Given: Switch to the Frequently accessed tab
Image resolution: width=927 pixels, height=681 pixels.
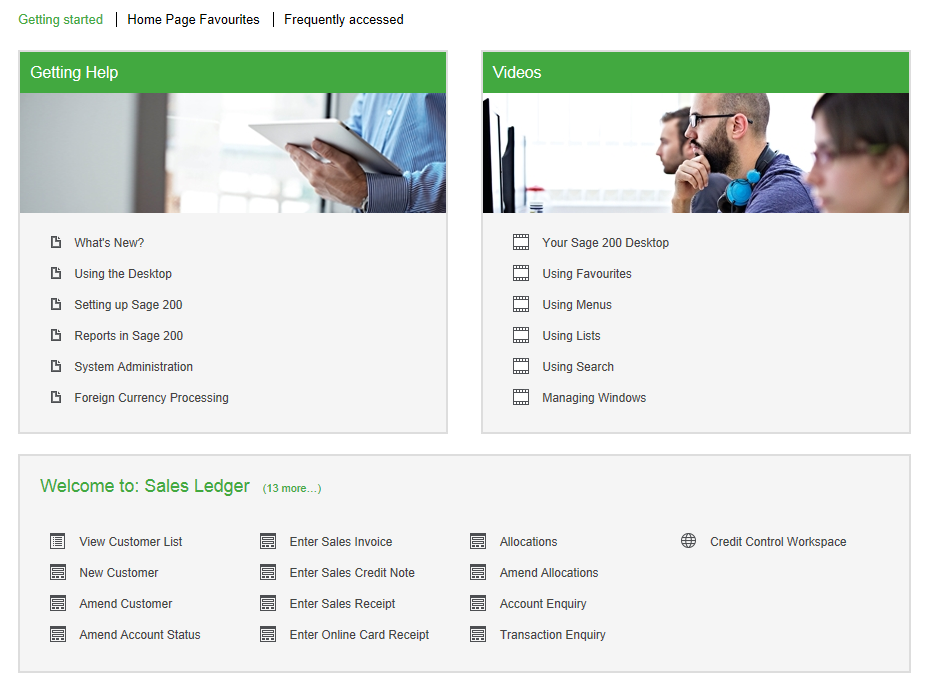Looking at the screenshot, I should [x=343, y=19].
